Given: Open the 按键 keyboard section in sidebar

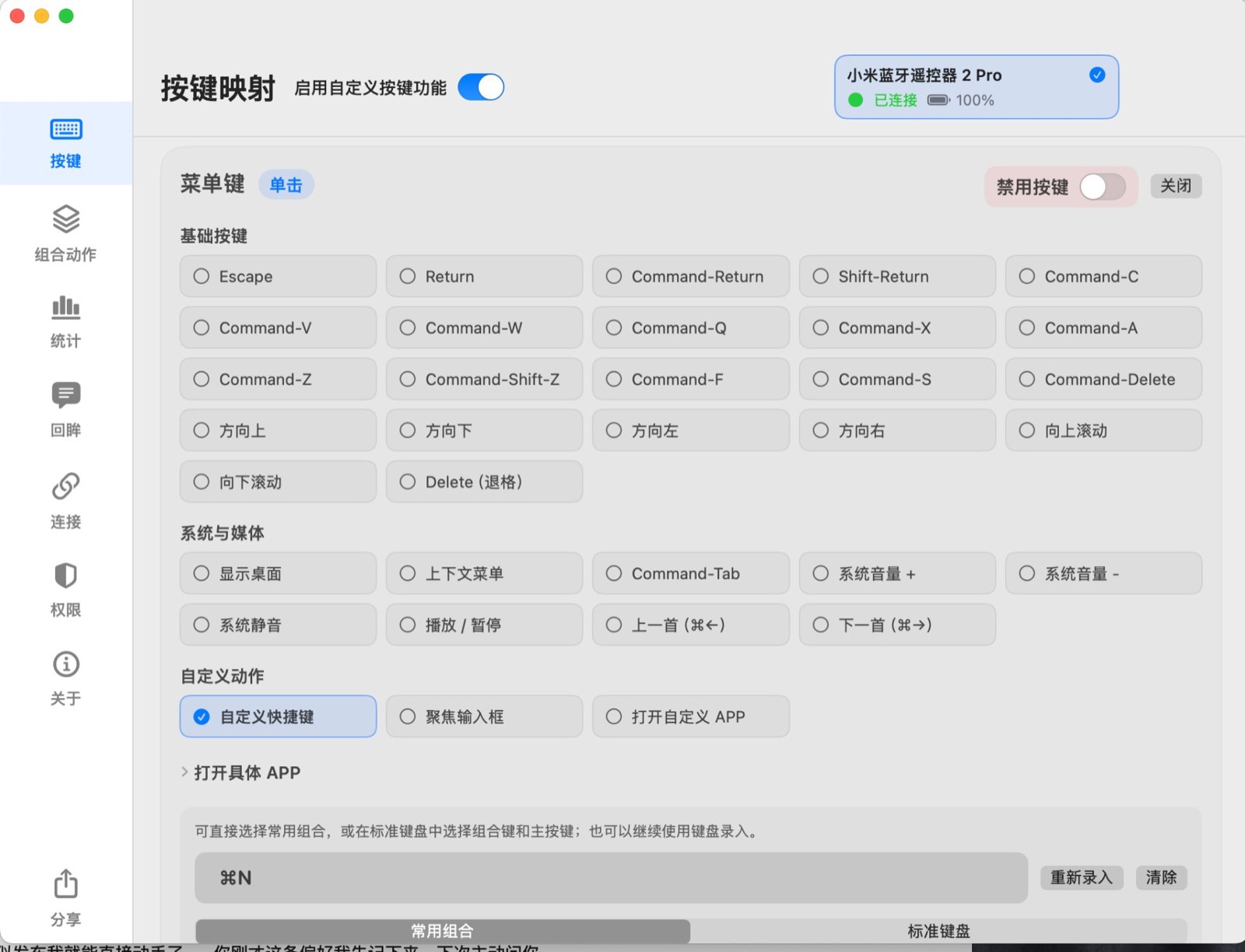Looking at the screenshot, I should click(x=66, y=143).
